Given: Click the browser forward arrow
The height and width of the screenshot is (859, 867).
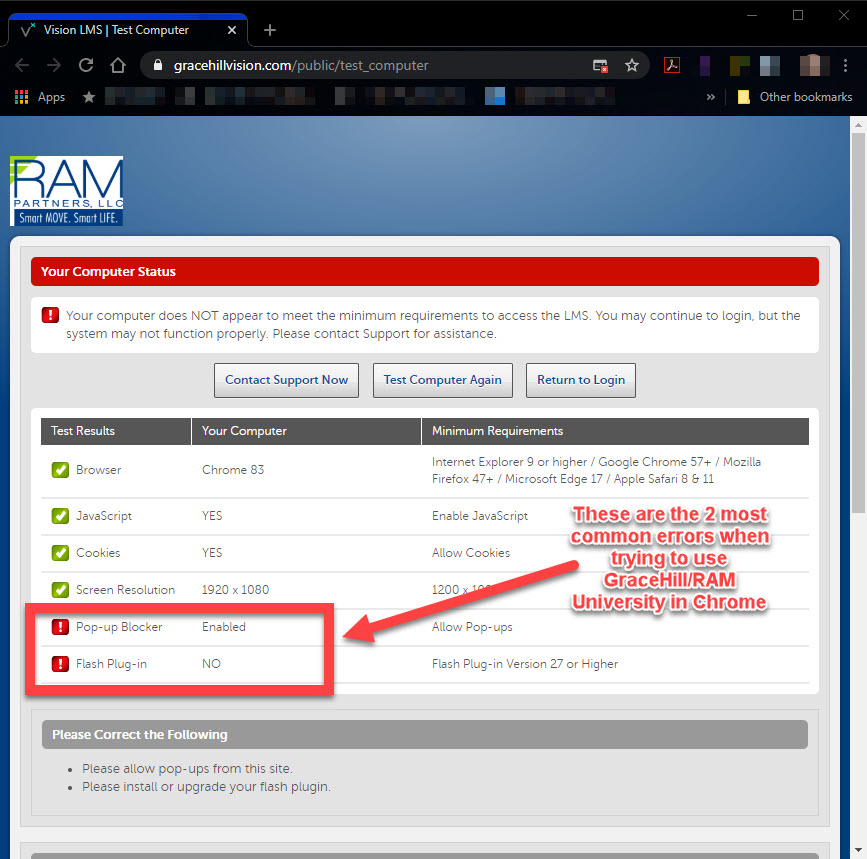Looking at the screenshot, I should [x=54, y=65].
